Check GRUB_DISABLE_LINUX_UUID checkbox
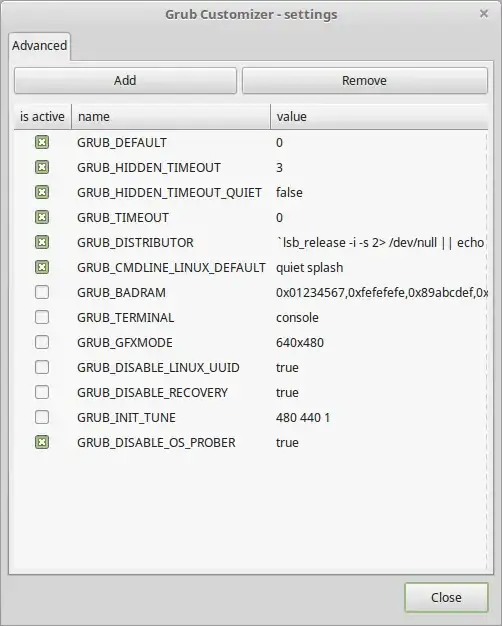Screen dimensions: 502x626 [42, 367]
